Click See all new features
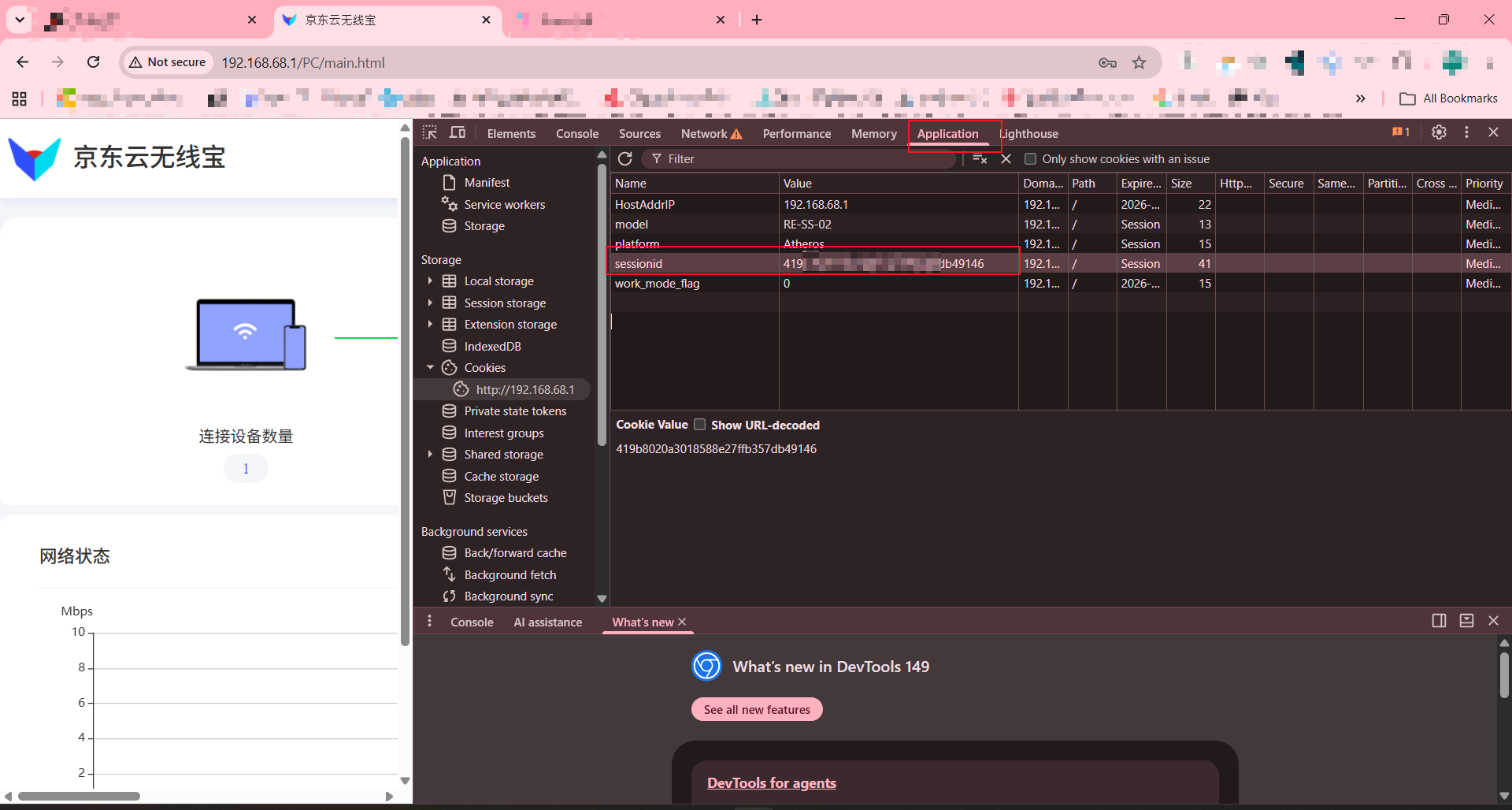 [757, 709]
